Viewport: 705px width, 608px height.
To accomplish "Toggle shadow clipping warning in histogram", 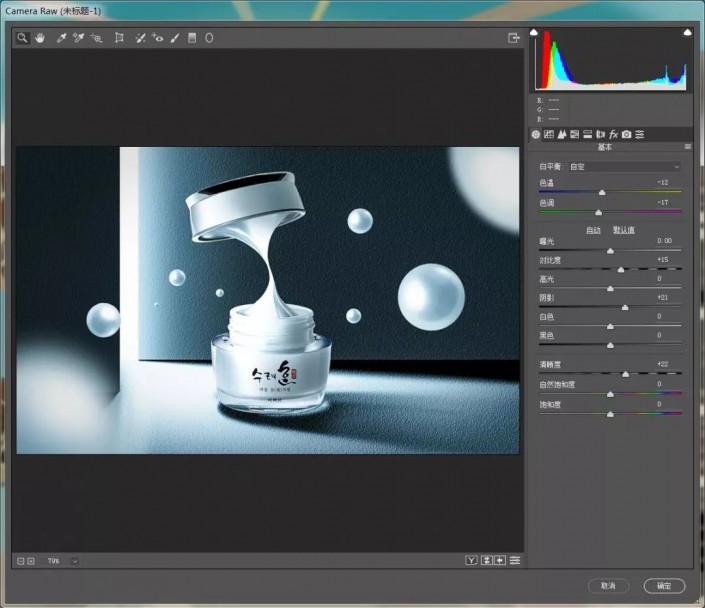I will 534,33.
